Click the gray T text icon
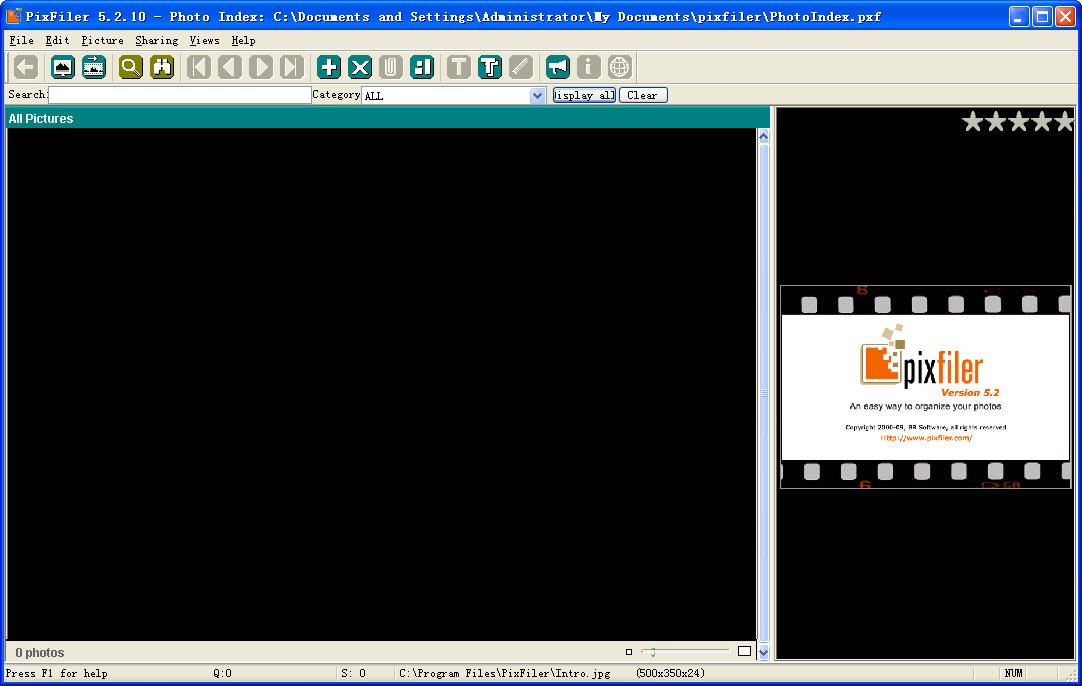This screenshot has width=1082, height=686. [x=458, y=67]
